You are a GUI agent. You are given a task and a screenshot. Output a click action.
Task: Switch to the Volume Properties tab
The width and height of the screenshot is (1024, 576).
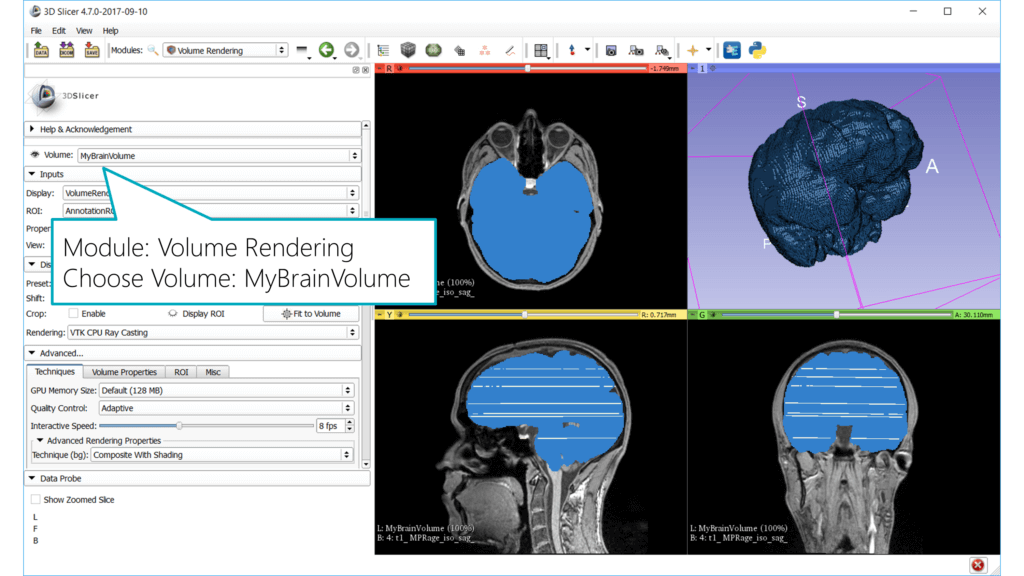(x=124, y=371)
